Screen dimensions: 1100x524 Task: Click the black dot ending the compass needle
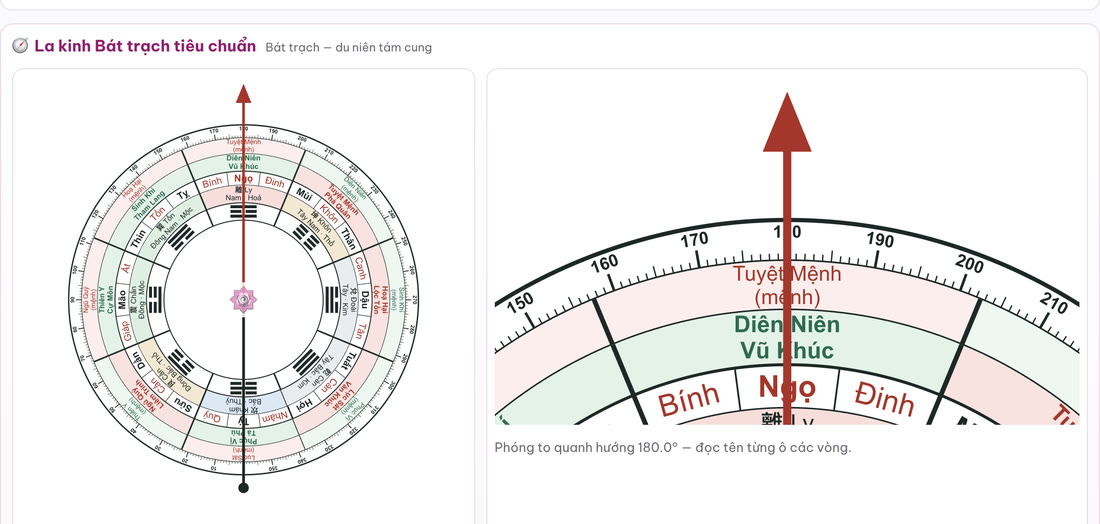(243, 488)
